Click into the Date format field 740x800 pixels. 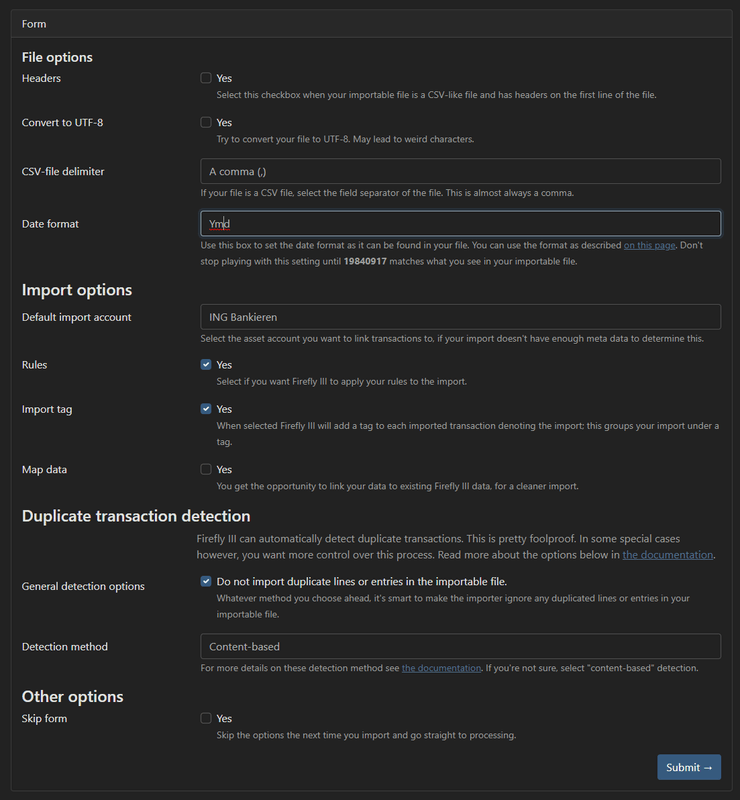click(x=460, y=224)
